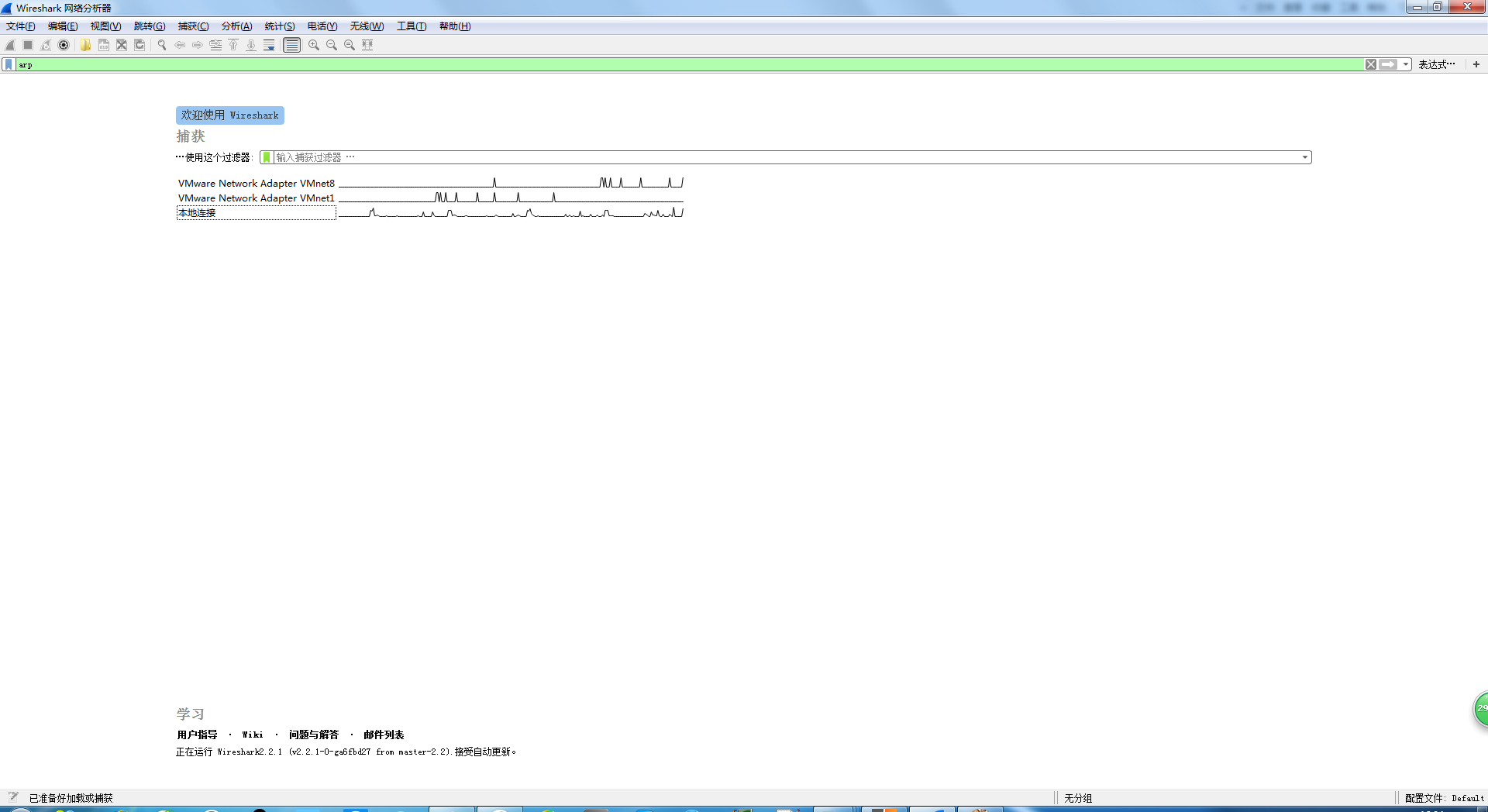Open the 无线(W) menu
The width and height of the screenshot is (1488, 812).
click(367, 26)
